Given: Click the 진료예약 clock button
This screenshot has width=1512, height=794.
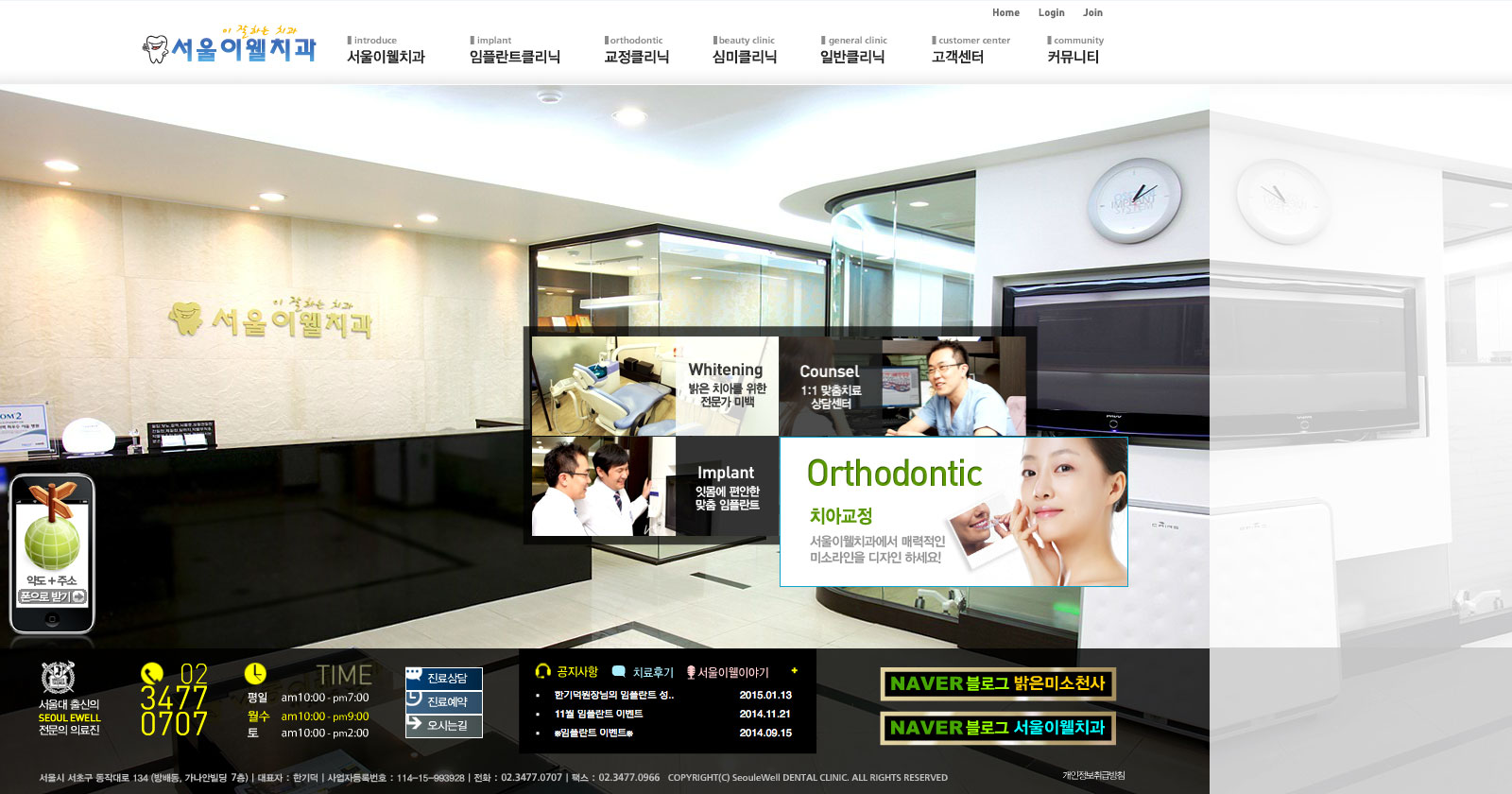Looking at the screenshot, I should pyautogui.click(x=444, y=701).
